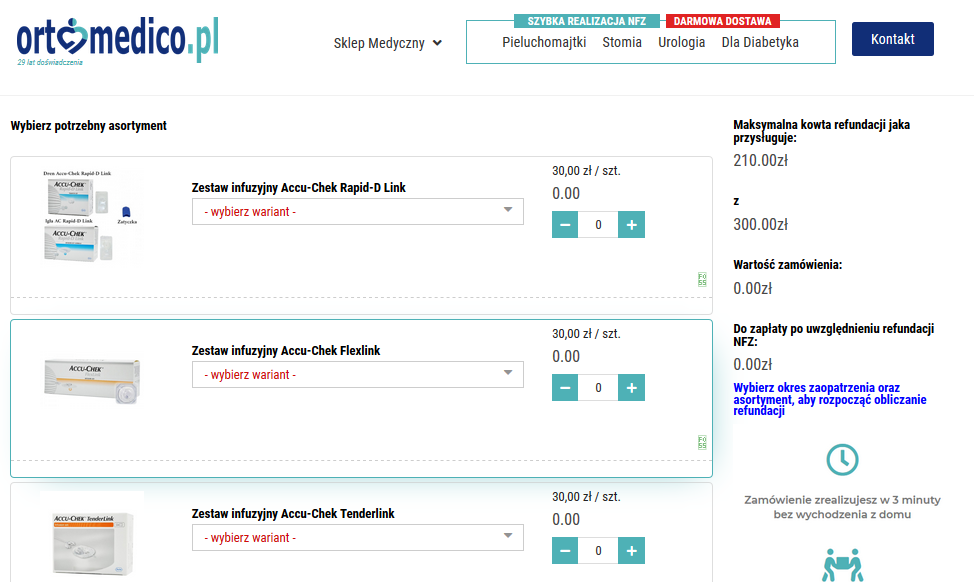Viewport: 974px width, 582px height.
Task: Click the Wartość zamówienia label
Action: 788,265
